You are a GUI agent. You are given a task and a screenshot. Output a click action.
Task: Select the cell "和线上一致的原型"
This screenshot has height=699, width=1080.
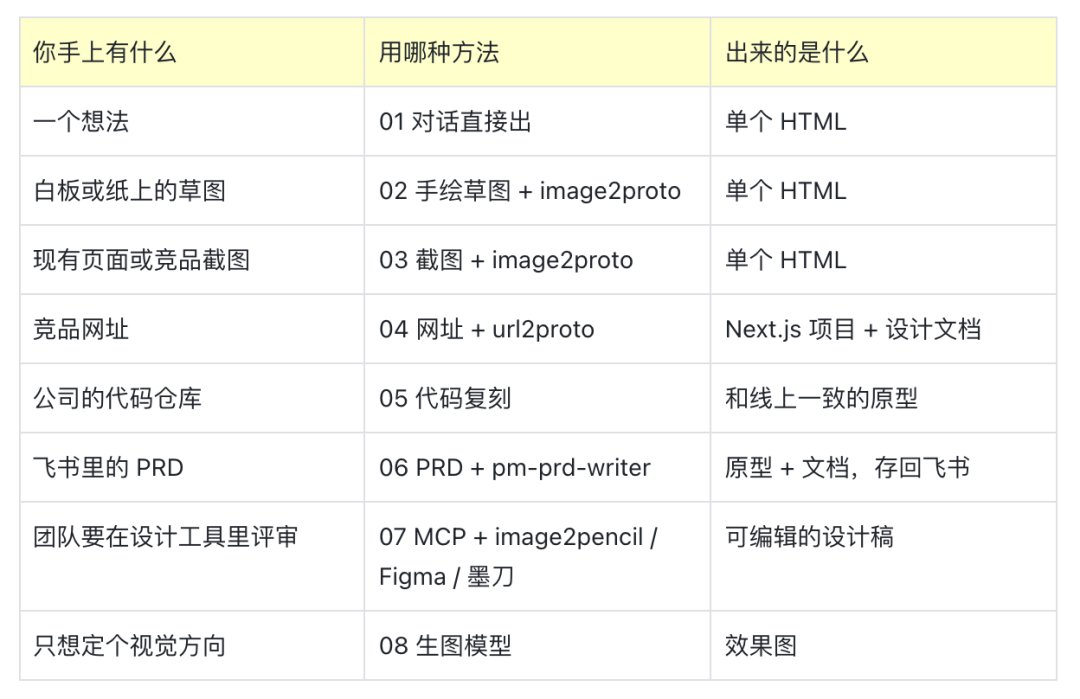pos(884,398)
